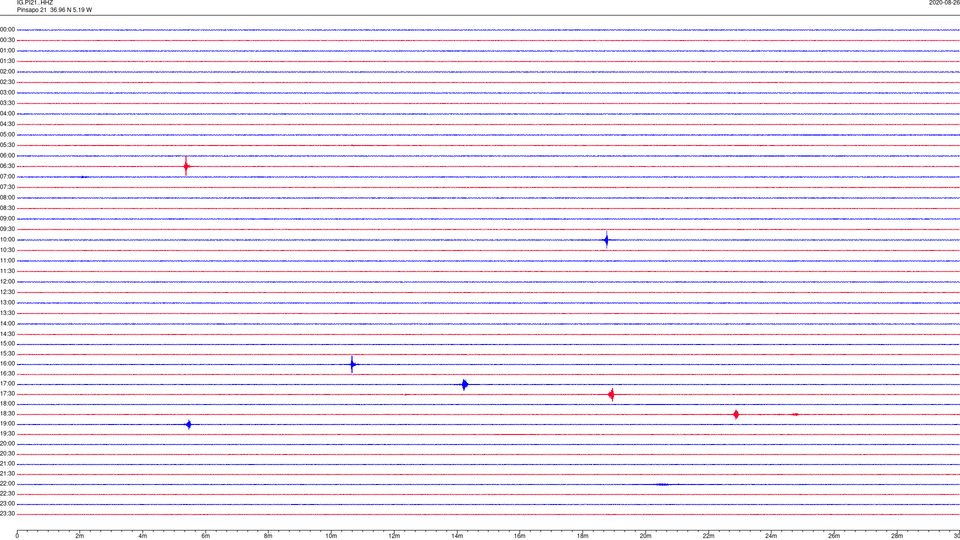Image resolution: width=960 pixels, height=540 pixels.
Task: Click the '14:30' trace time label
Action: tap(7, 334)
